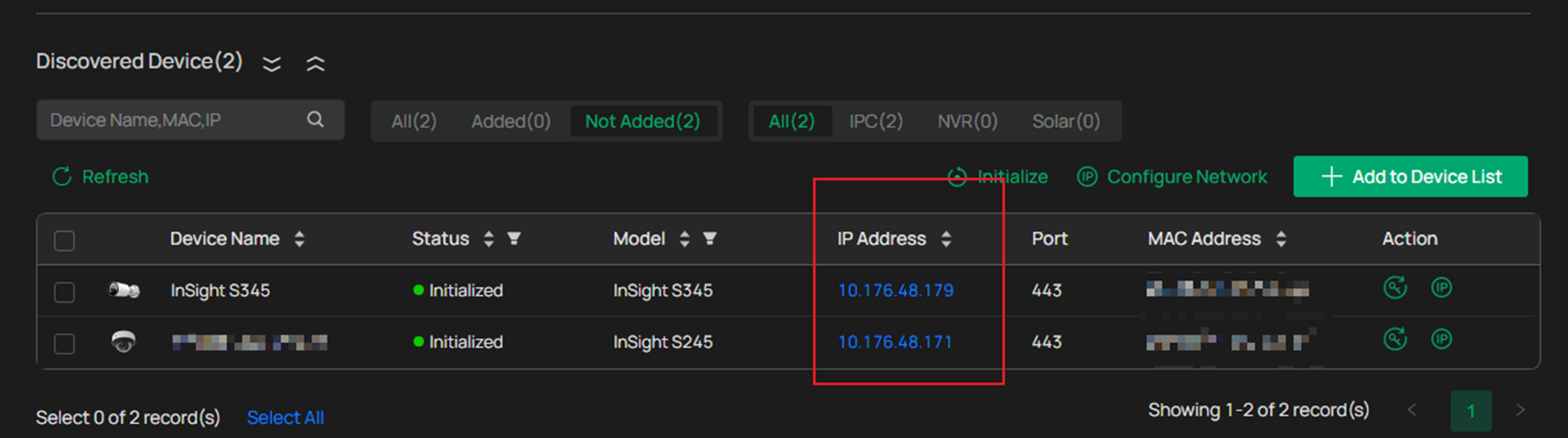This screenshot has height=438, width=1568.
Task: Open the Model column filter
Action: click(x=710, y=238)
